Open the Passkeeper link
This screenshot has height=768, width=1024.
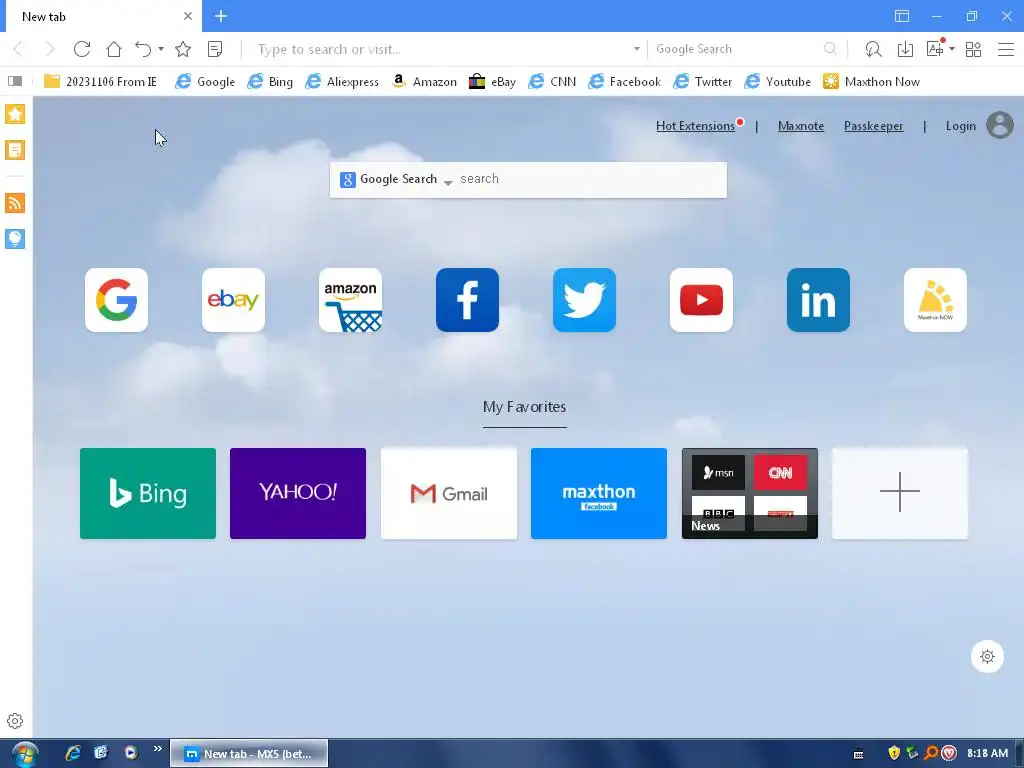point(873,126)
